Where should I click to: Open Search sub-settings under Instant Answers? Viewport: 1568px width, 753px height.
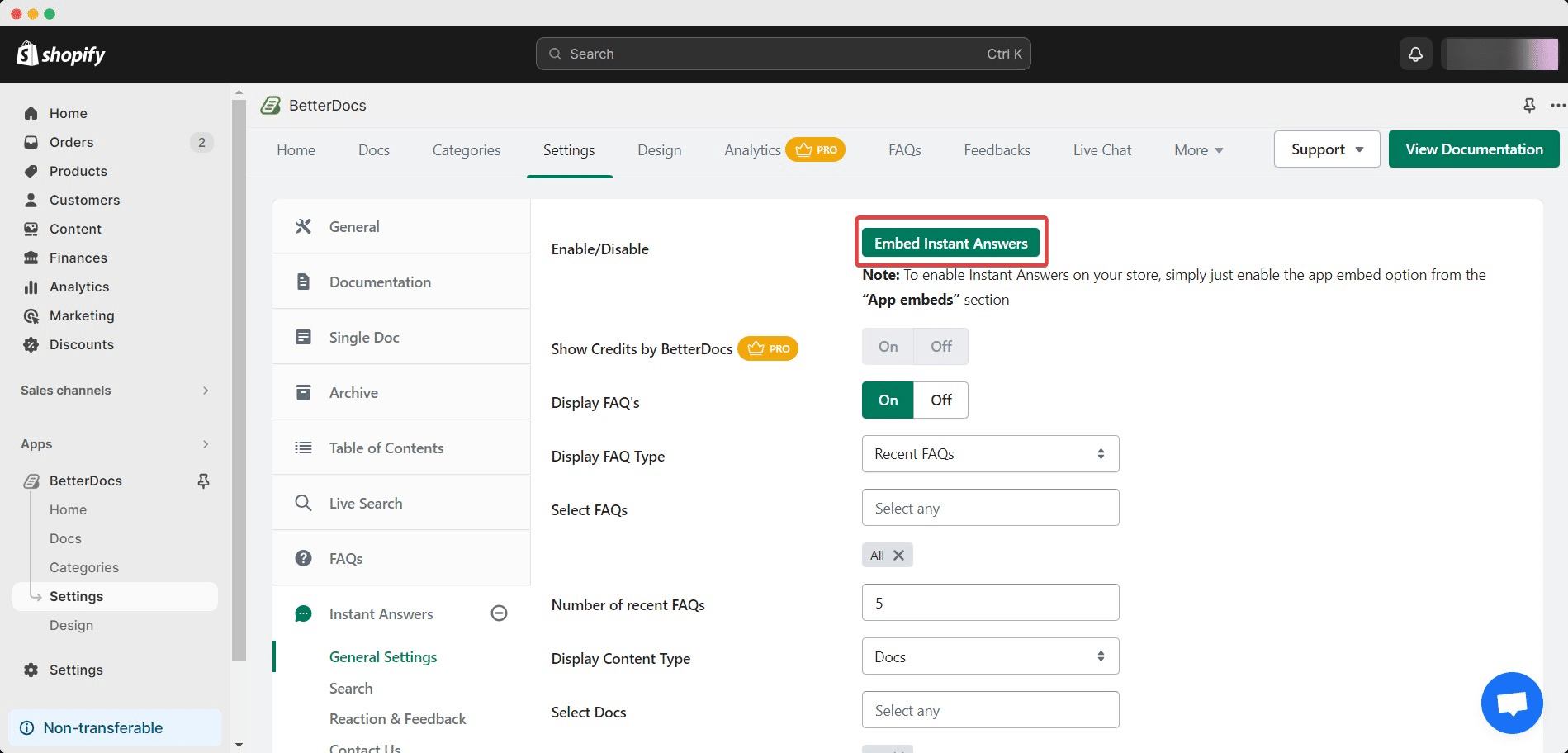tap(351, 688)
